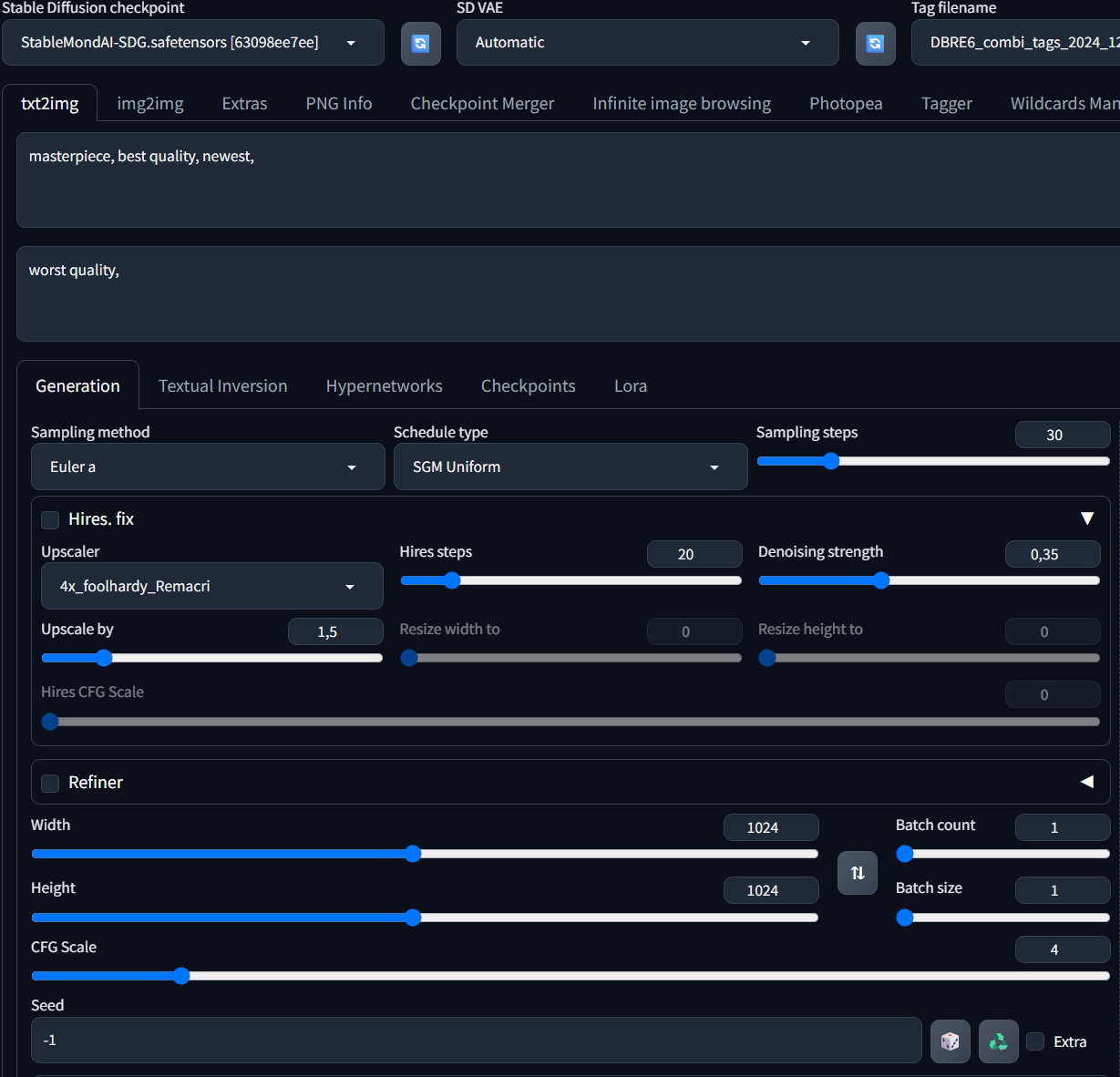Screen dimensions: 1120x1077
Task: Click the Upscale by slider handle
Action: click(104, 658)
